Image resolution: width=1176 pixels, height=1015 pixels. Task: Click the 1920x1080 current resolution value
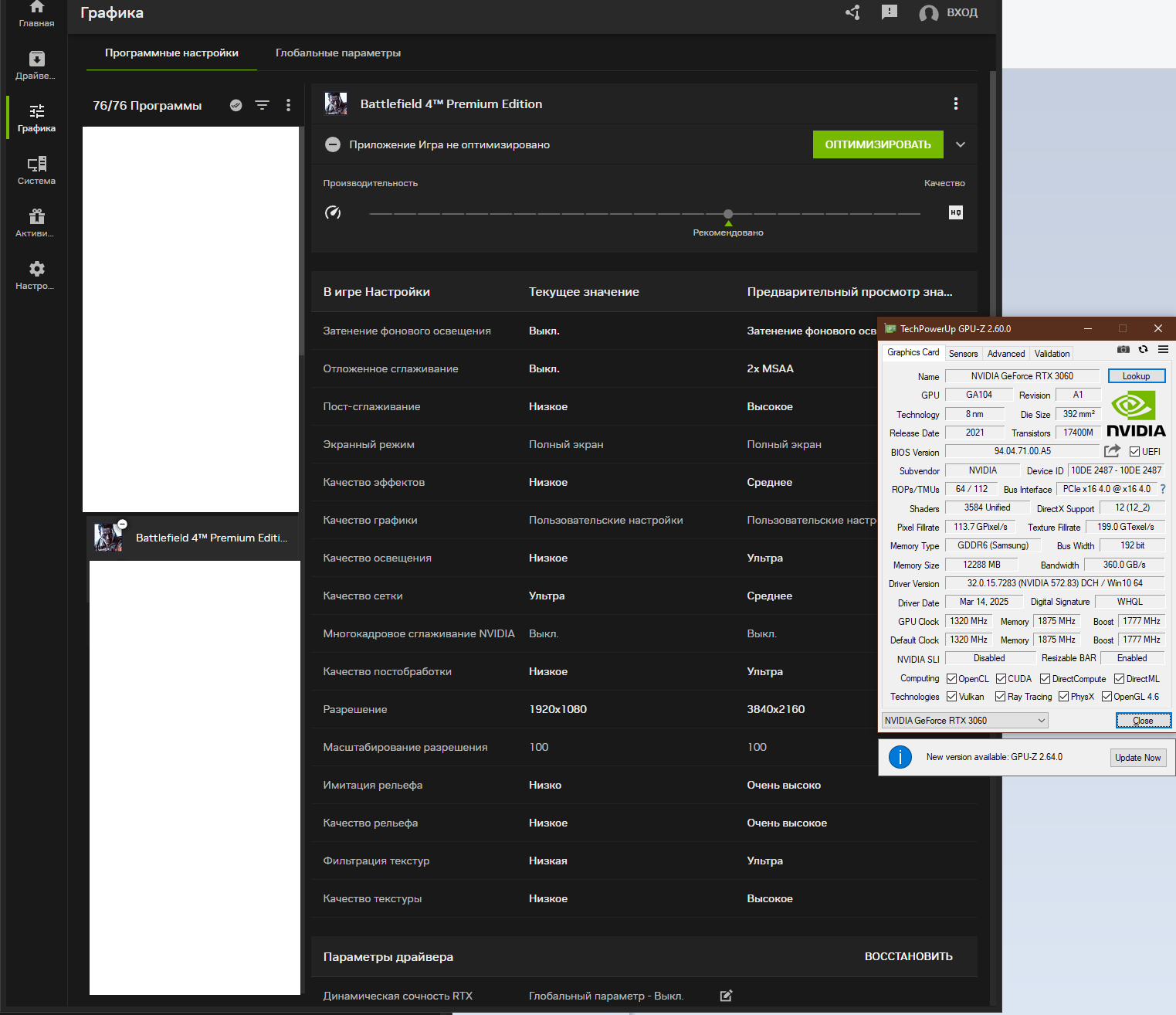click(x=557, y=709)
